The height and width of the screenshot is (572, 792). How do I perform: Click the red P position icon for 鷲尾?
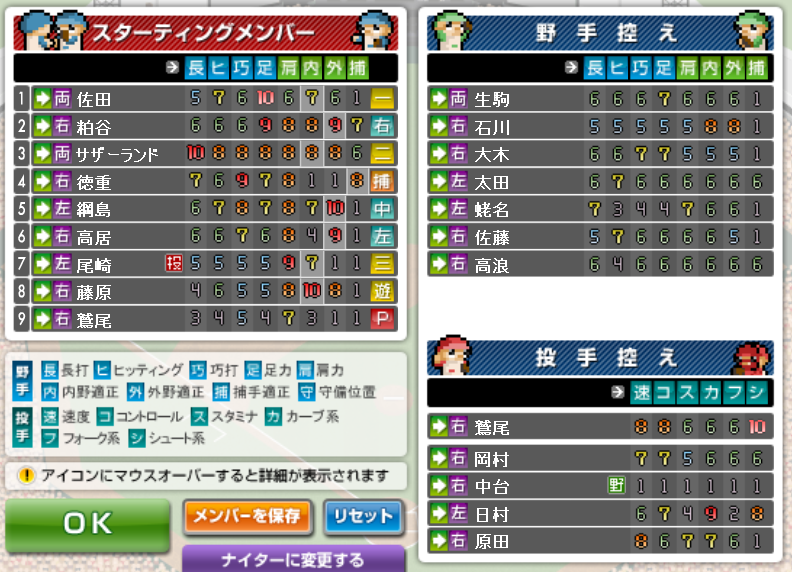tap(382, 318)
